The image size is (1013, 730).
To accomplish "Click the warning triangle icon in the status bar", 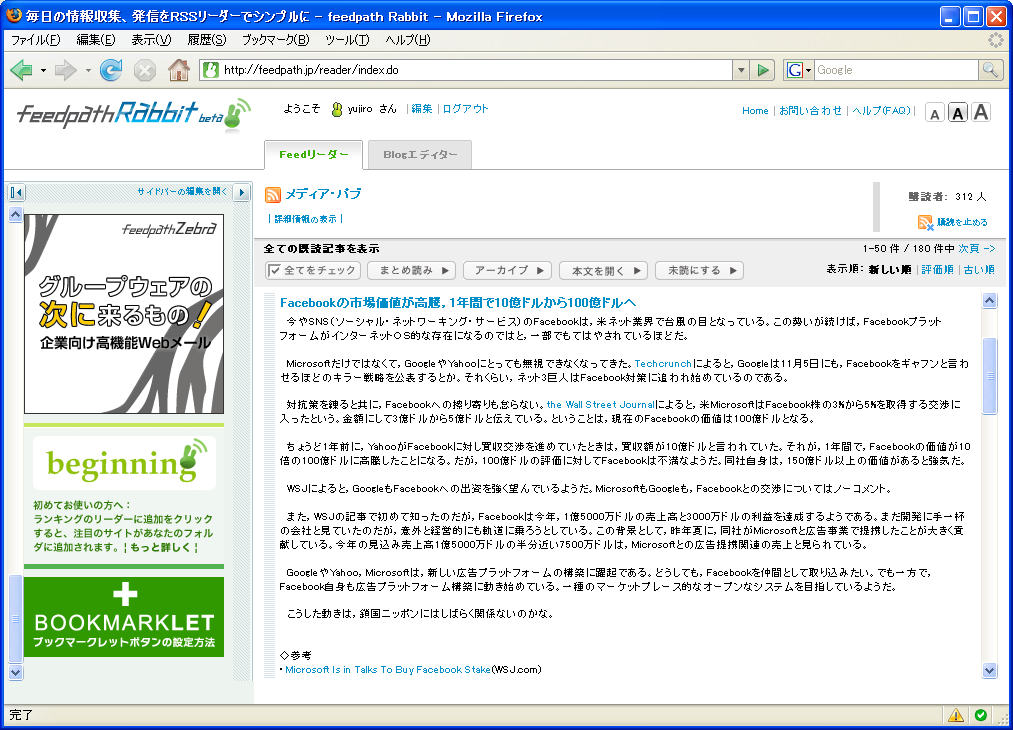I will pyautogui.click(x=956, y=715).
